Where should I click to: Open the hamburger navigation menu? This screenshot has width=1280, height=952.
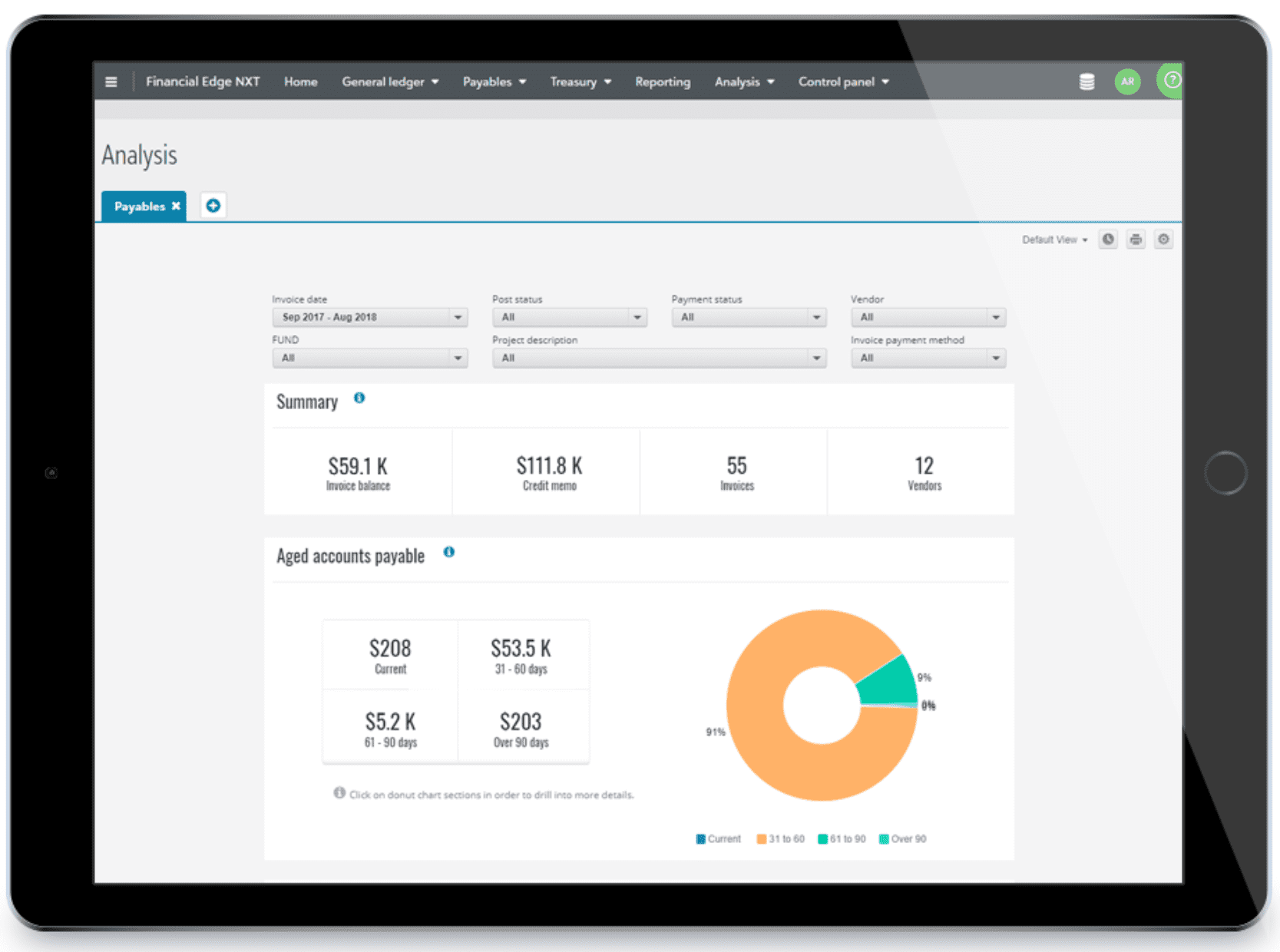tap(111, 82)
